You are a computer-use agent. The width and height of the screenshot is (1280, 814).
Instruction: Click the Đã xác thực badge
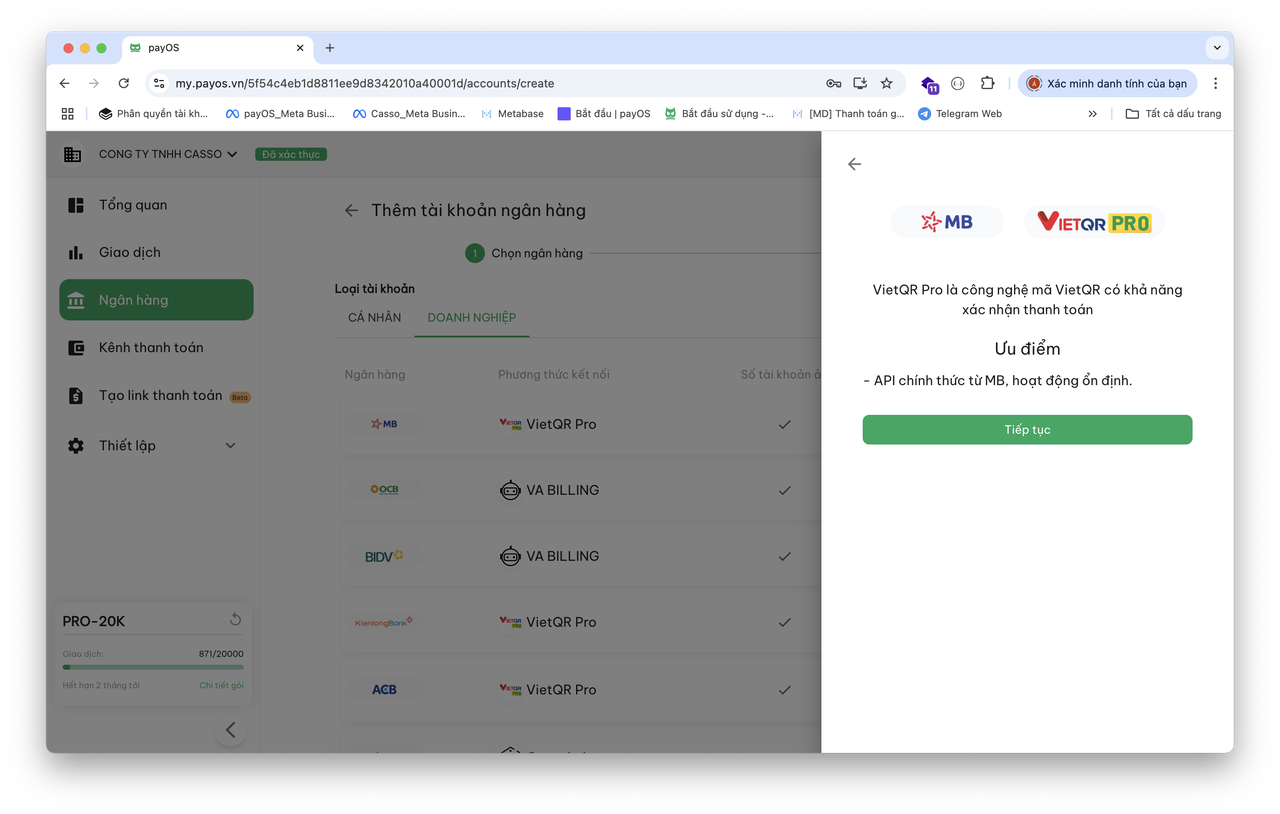(291, 154)
